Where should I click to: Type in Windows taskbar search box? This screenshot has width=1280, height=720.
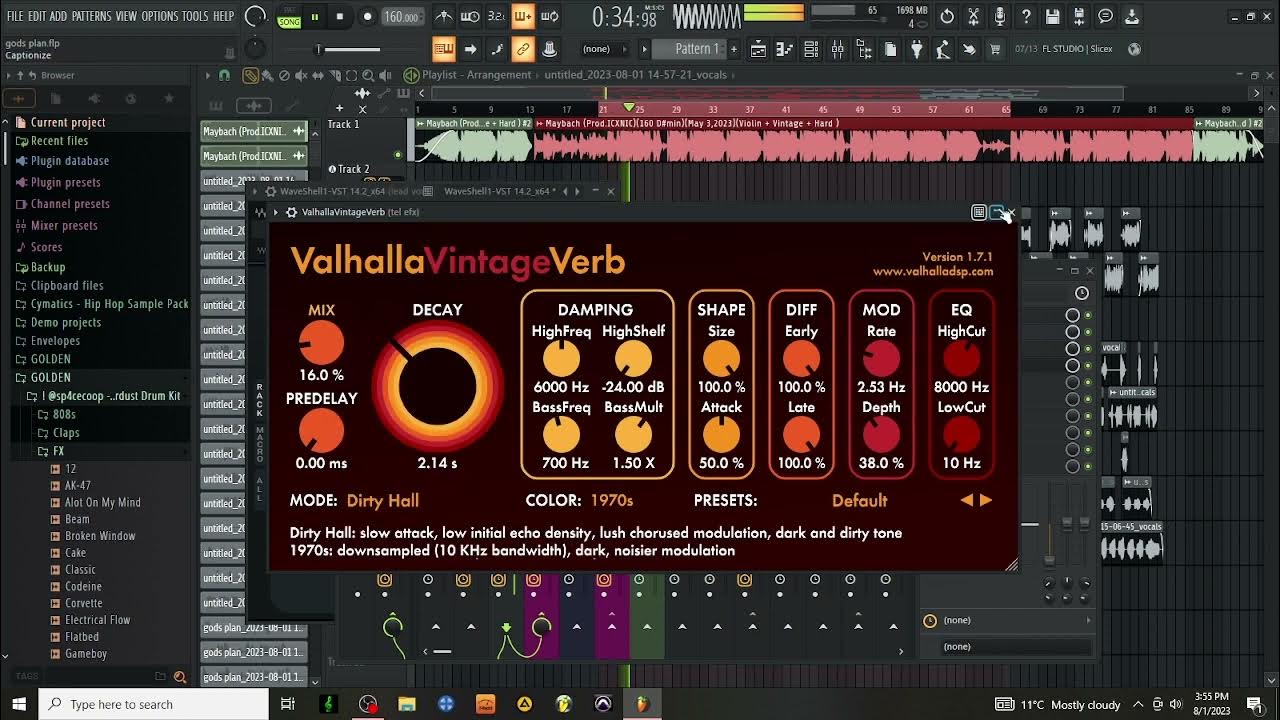tap(154, 704)
